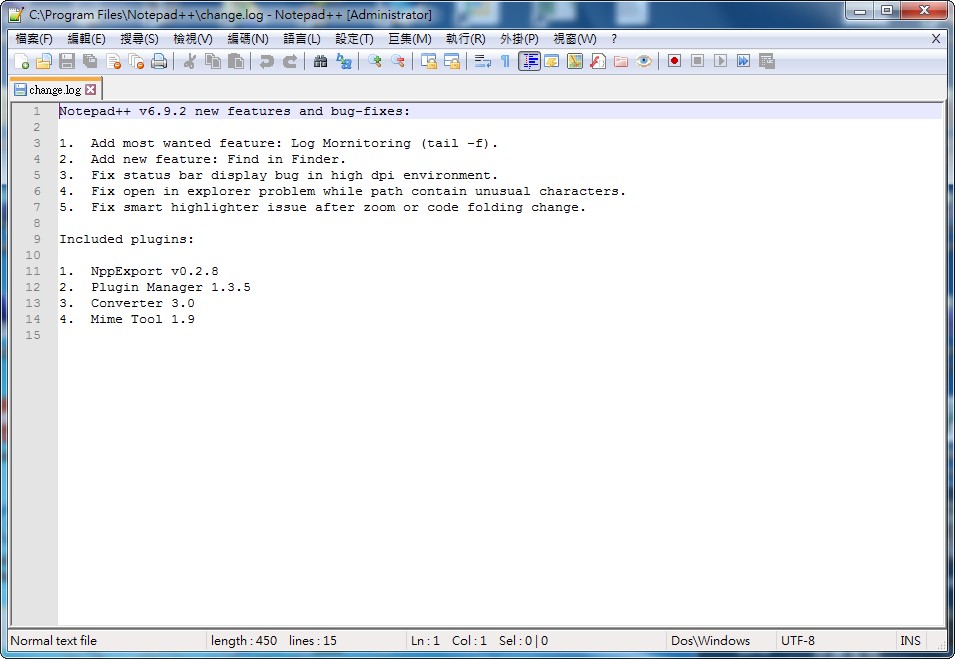Click the Save file floppy icon
Screen dimensions: 955x659
(x=67, y=61)
